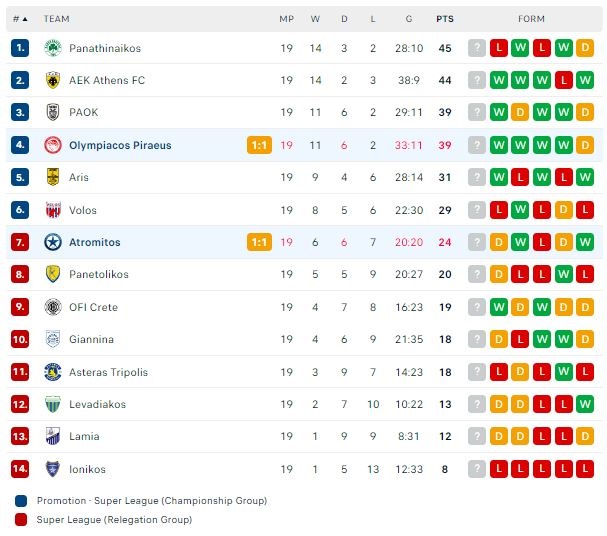Click the Ionikos club crest icon
Viewport: 607px width, 536px height.
[53, 469]
